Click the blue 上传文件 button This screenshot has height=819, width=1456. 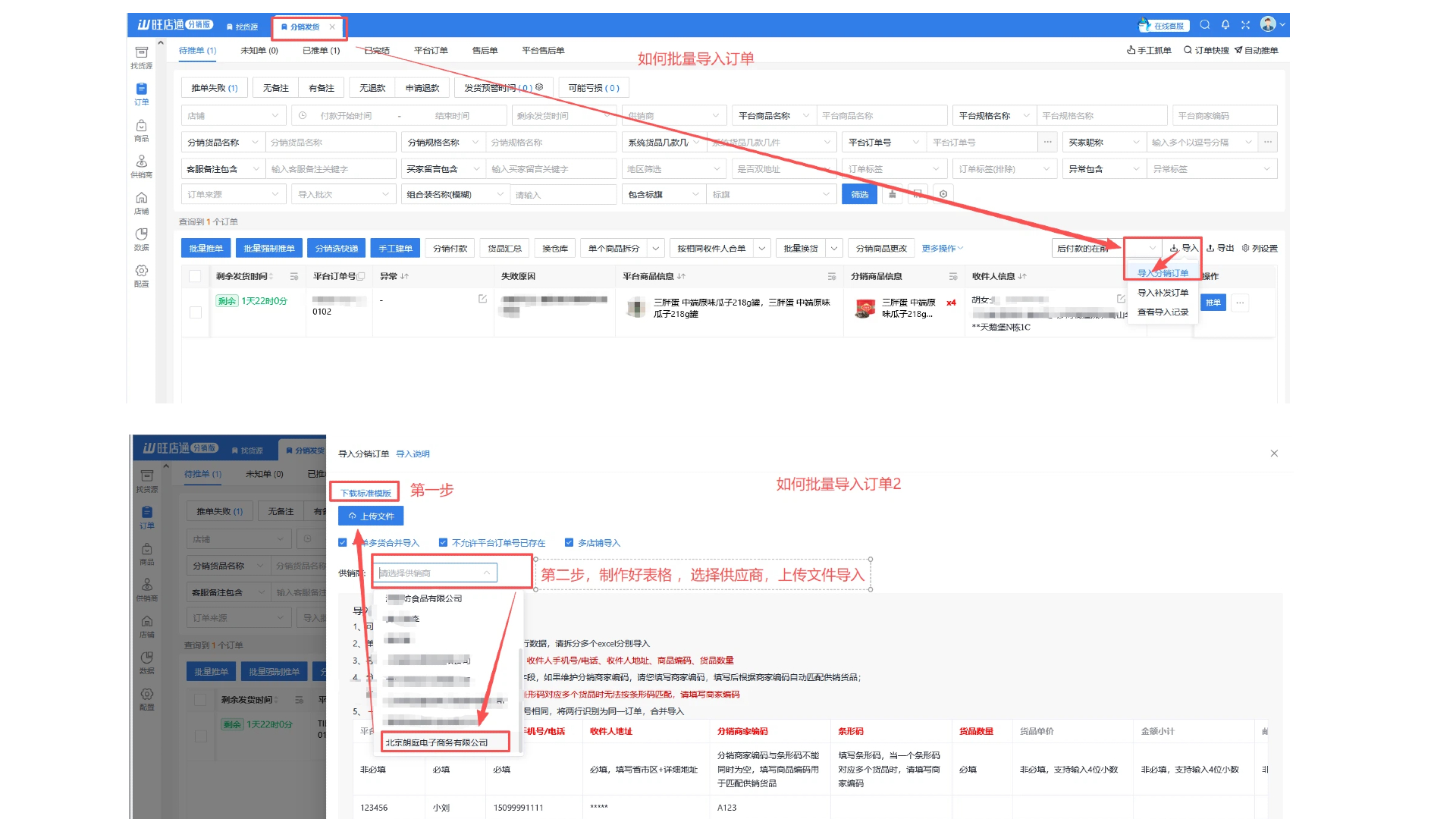(371, 516)
